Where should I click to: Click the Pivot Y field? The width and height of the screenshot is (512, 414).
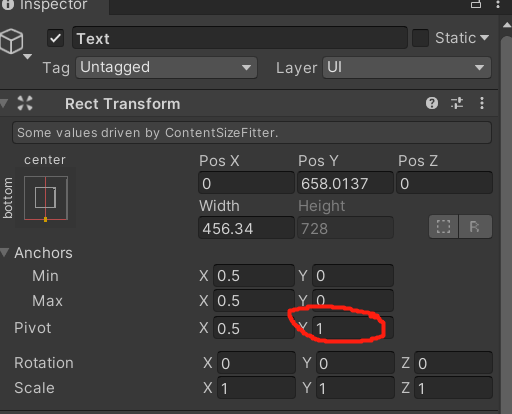353,328
